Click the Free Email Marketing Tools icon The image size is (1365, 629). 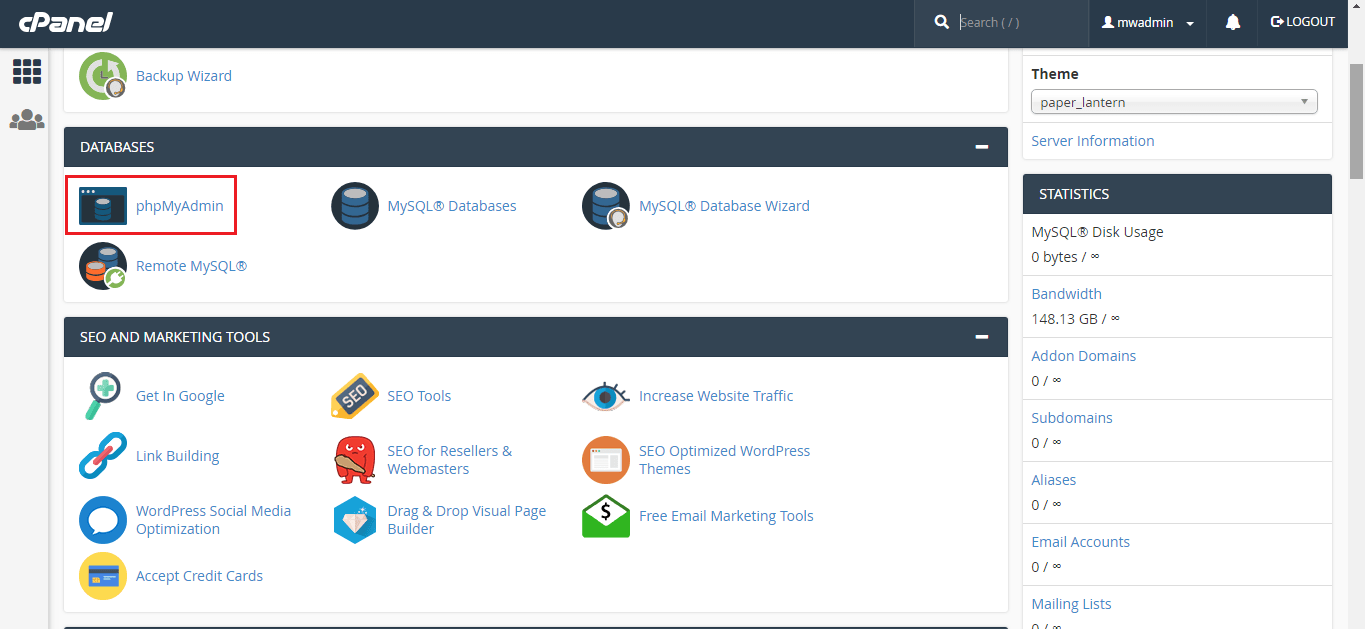click(x=606, y=516)
